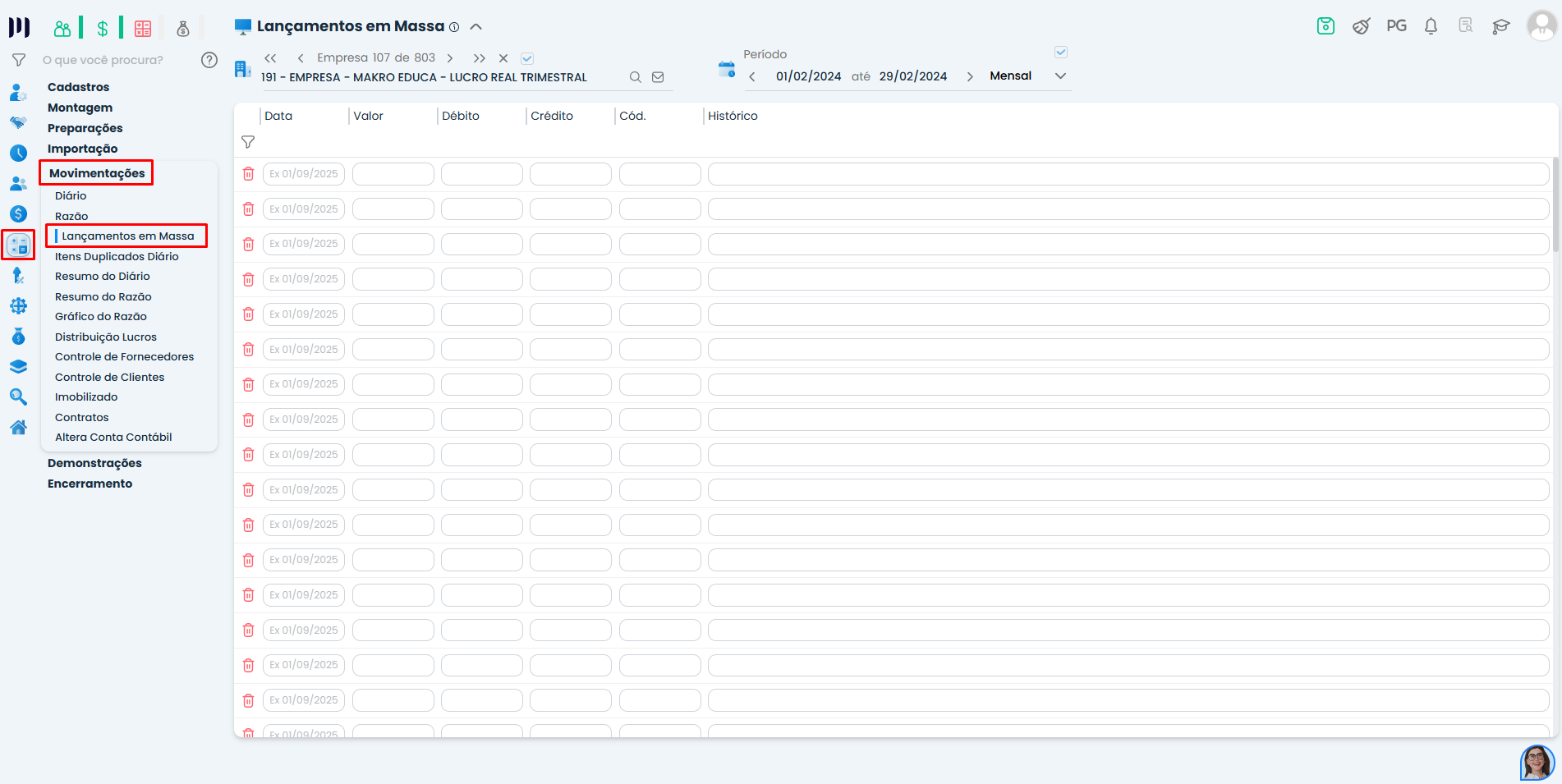This screenshot has height=784, width=1562.
Task: Click the document search icon in top bar
Action: tap(1466, 26)
